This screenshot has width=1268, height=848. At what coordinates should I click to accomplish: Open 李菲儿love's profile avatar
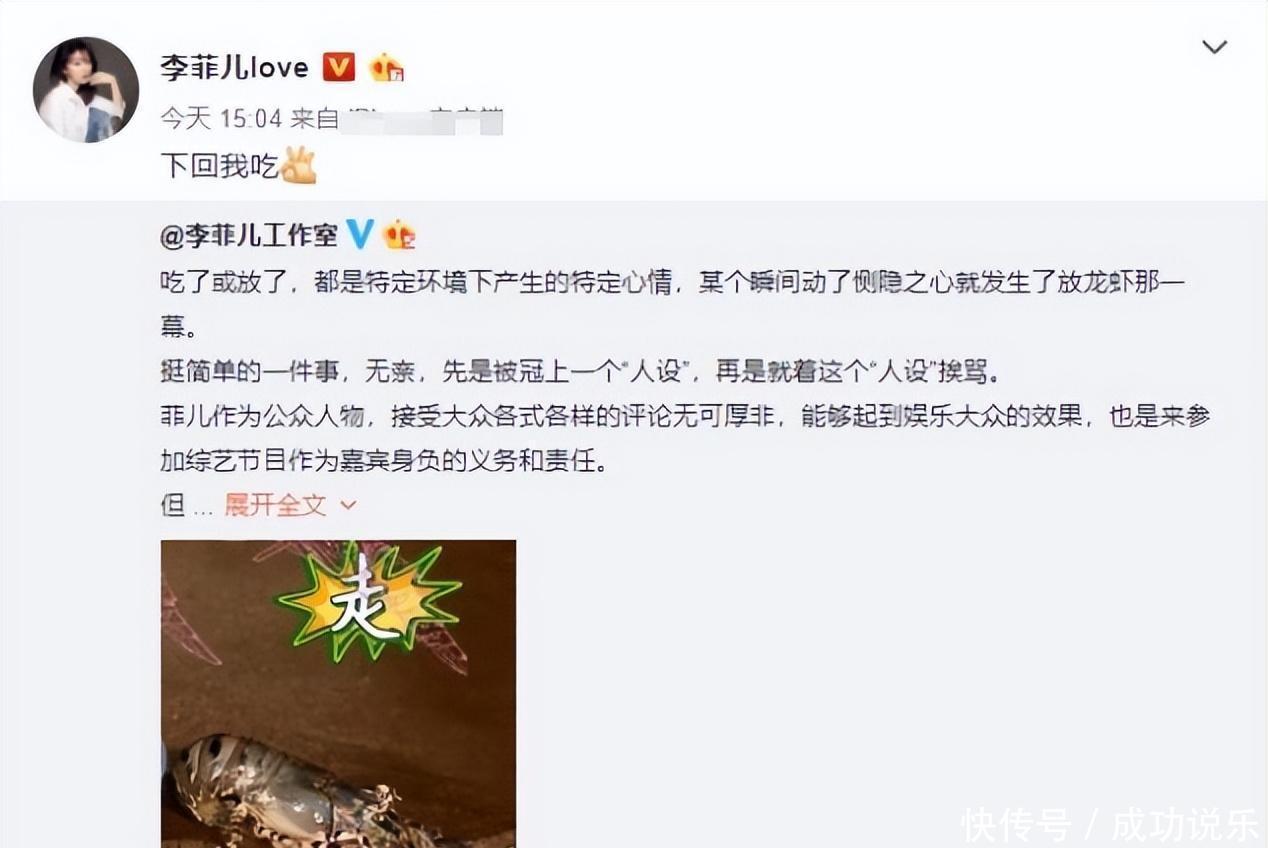coord(86,90)
